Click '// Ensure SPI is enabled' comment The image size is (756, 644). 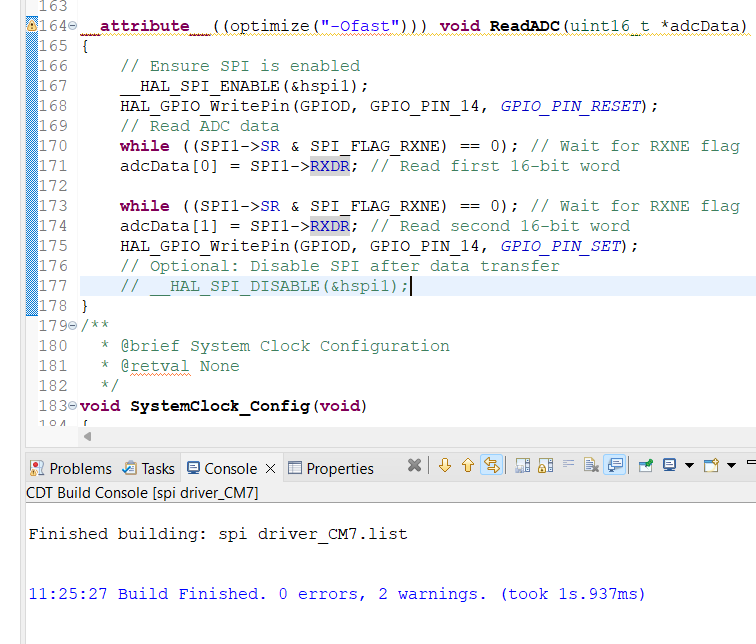pos(240,66)
